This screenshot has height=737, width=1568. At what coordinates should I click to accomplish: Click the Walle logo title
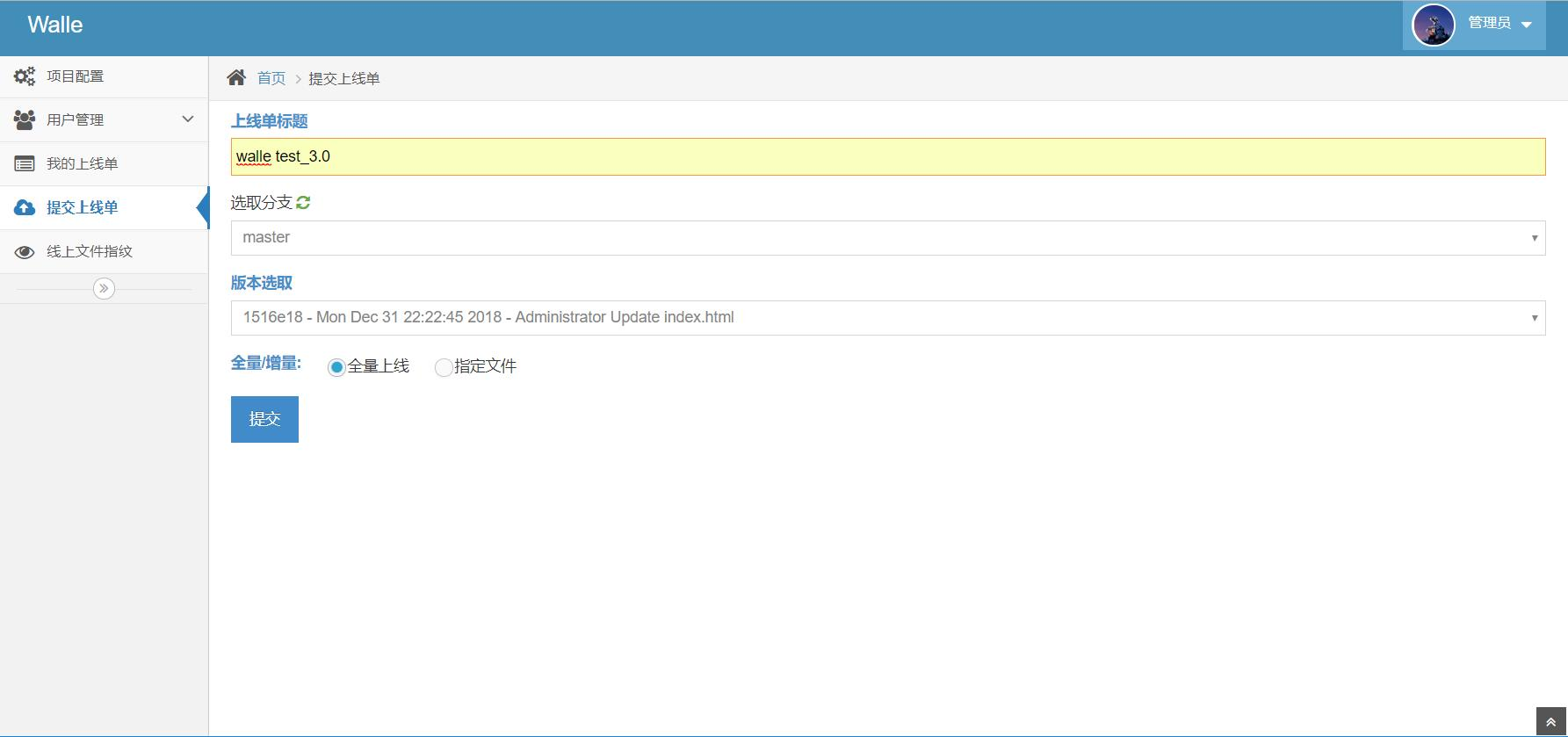pos(55,25)
